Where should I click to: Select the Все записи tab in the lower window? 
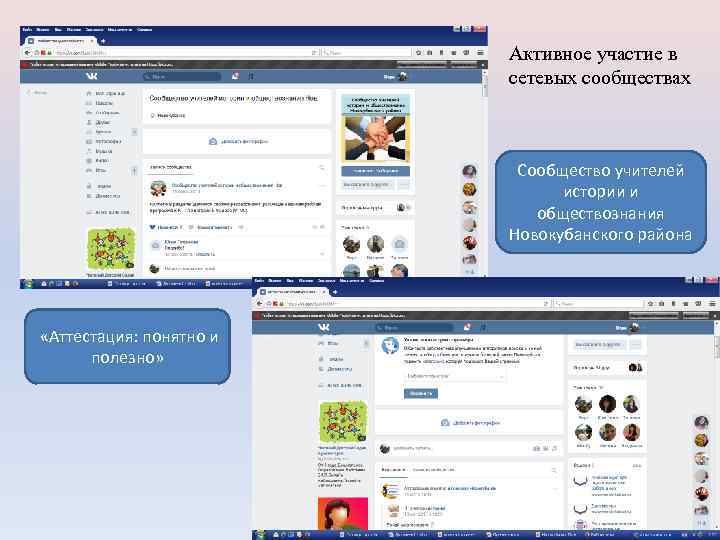coord(393,470)
